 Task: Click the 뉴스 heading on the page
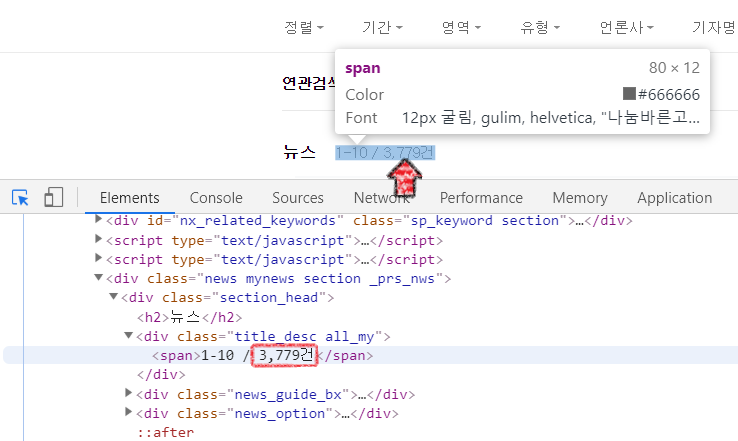coord(299,152)
